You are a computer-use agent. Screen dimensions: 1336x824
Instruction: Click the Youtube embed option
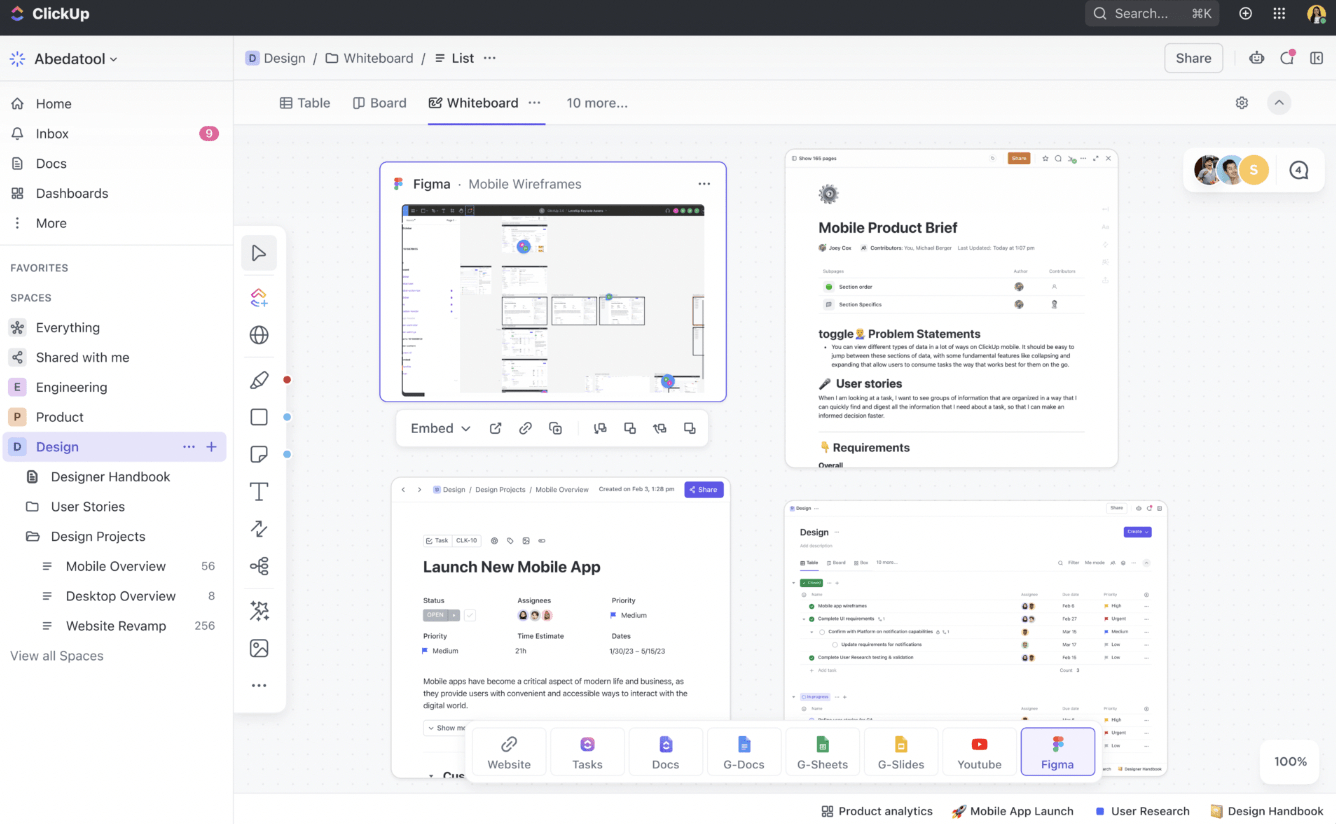[x=979, y=751]
